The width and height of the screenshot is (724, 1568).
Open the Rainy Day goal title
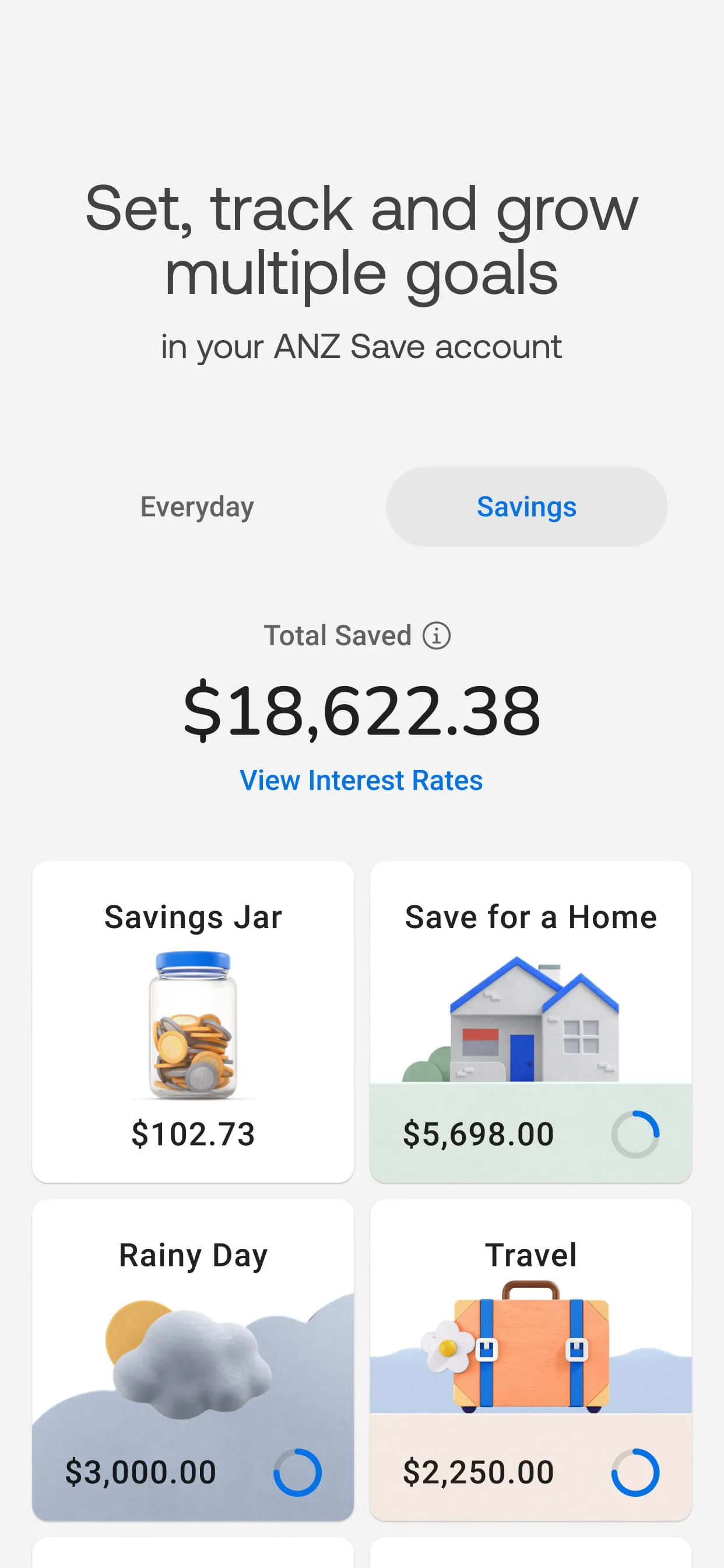pyautogui.click(x=193, y=1255)
